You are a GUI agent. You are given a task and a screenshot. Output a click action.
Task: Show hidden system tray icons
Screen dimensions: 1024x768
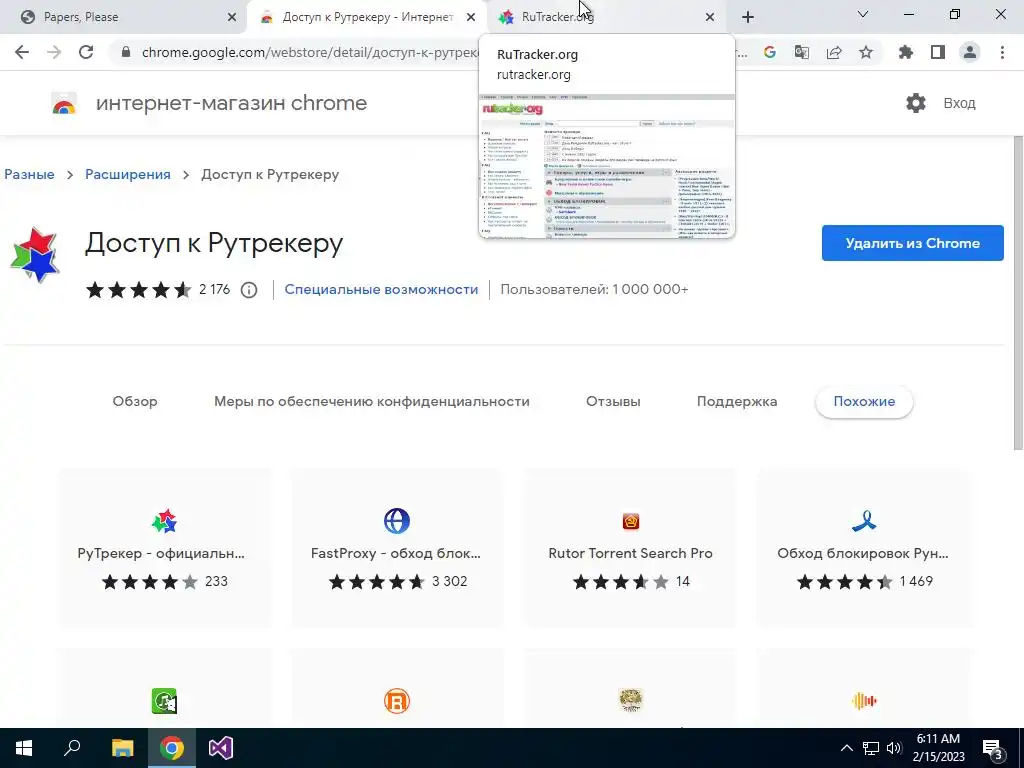(x=846, y=748)
